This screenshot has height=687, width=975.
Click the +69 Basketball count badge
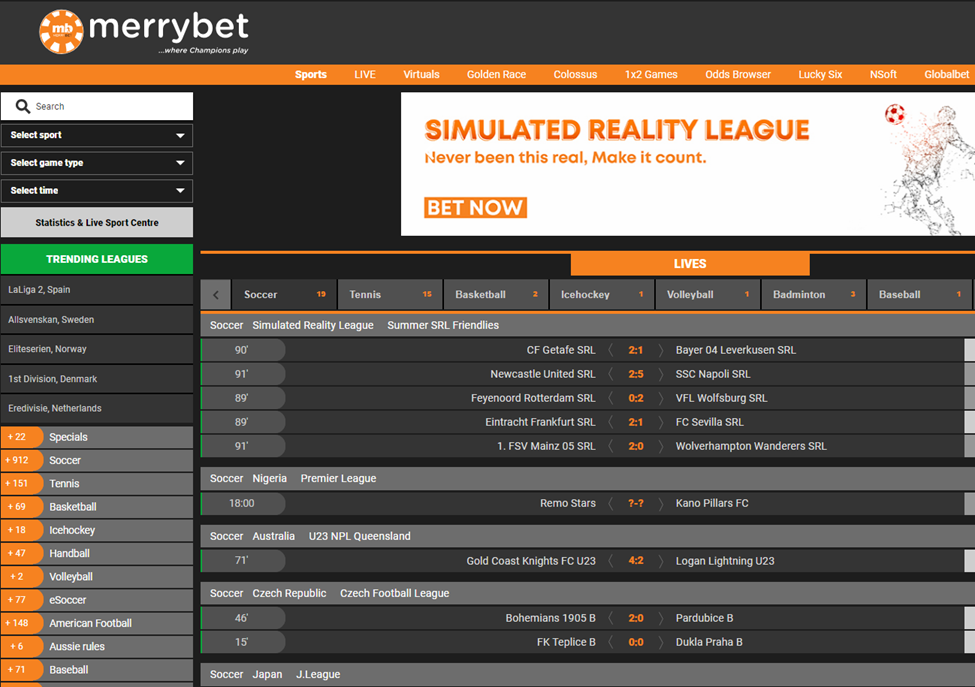click(20, 507)
